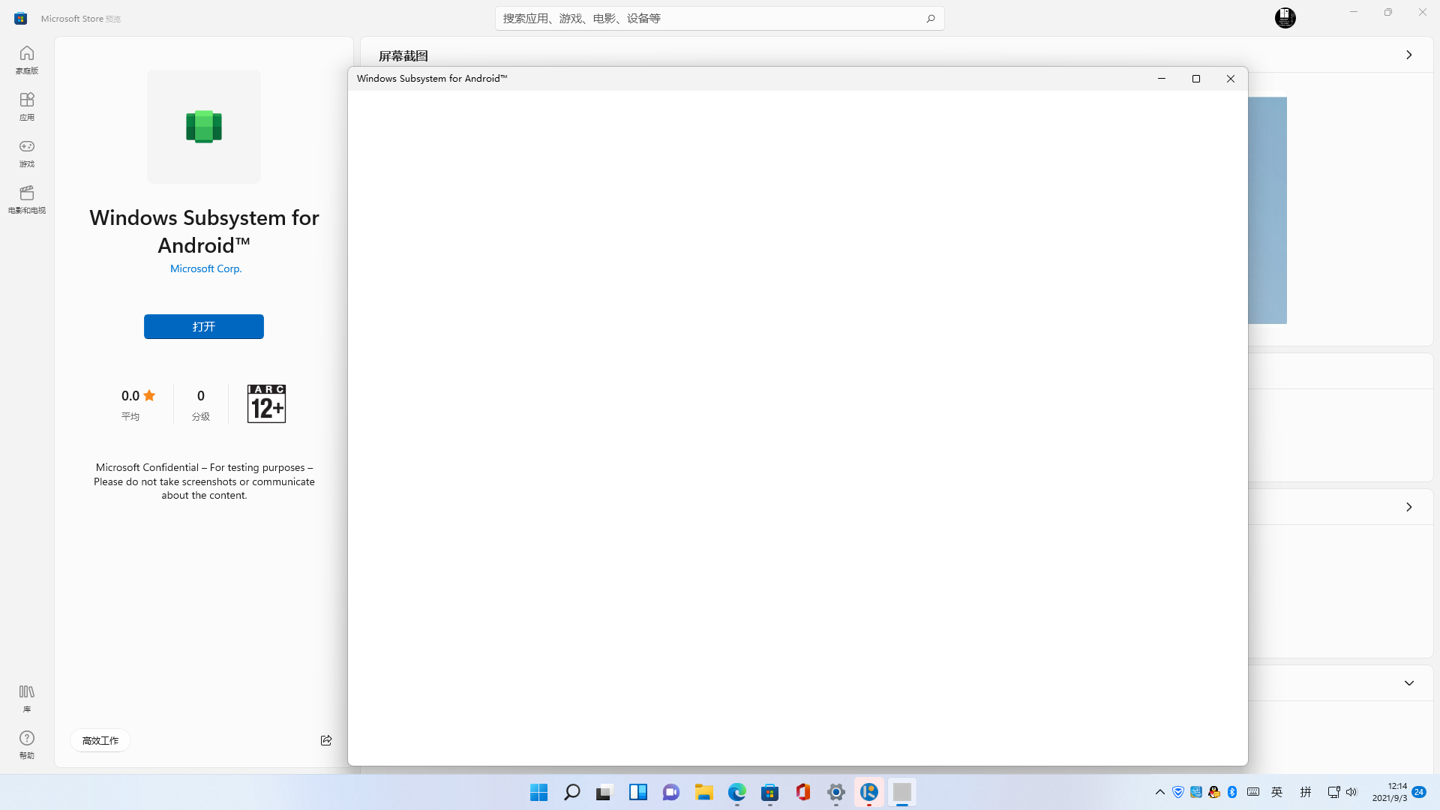This screenshot has height=810, width=1440.
Task: Open Settings from the taskbar
Action: [x=836, y=792]
